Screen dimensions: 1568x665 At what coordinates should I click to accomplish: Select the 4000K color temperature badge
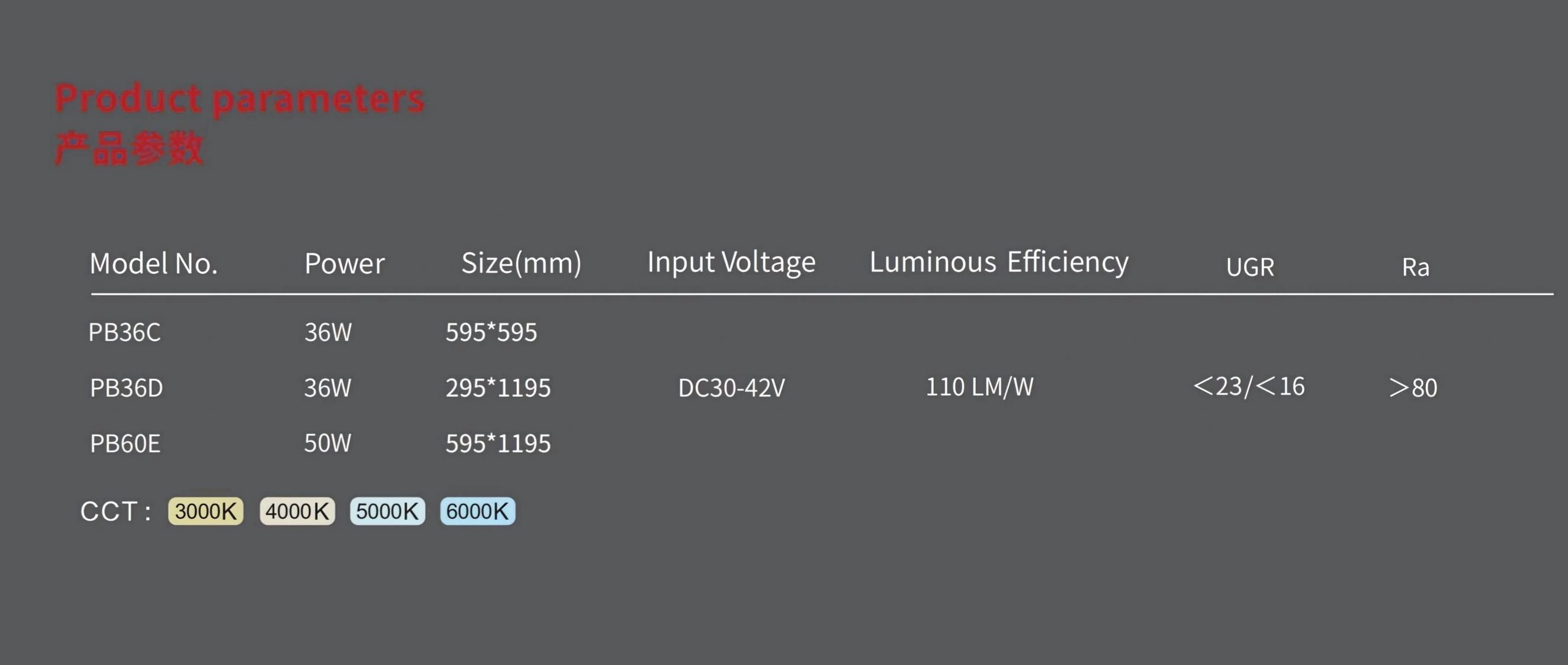(297, 511)
